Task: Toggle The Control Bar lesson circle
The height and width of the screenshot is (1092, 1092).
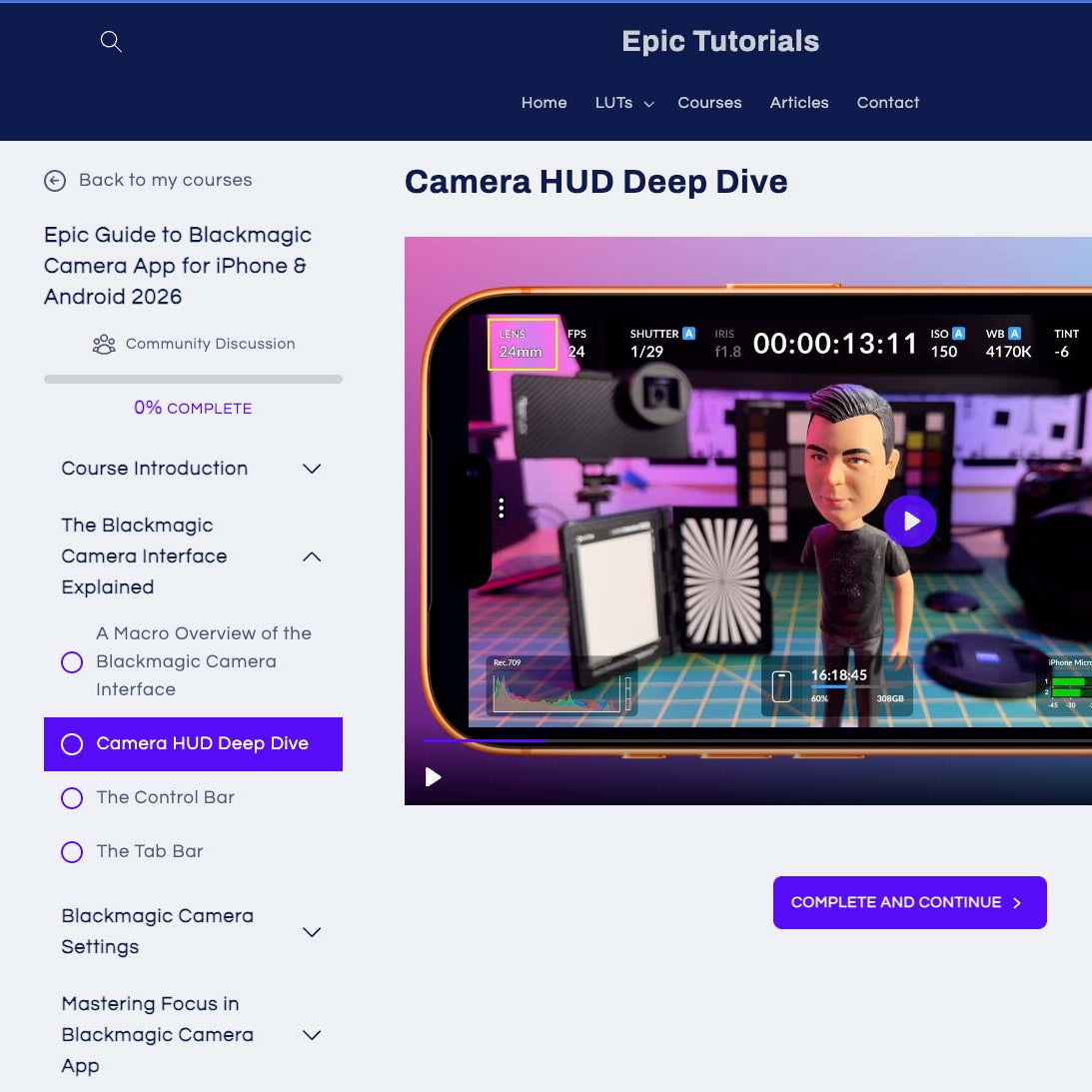Action: coord(72,798)
